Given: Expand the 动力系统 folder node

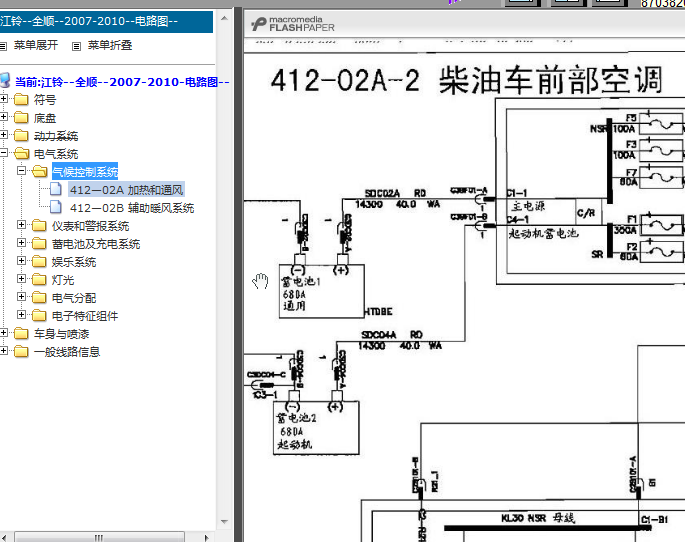Looking at the screenshot, I should (x=3, y=135).
